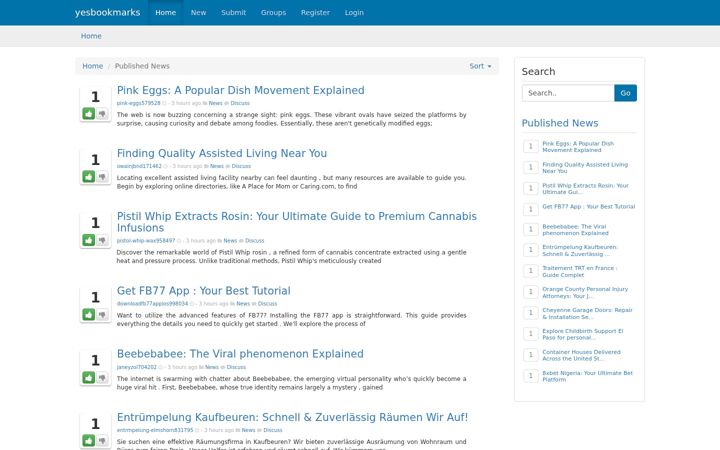Open the Login page
Image resolution: width=720 pixels, height=450 pixels.
pos(354,12)
